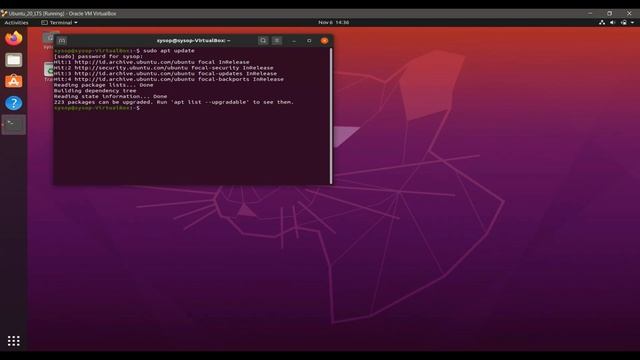Show Applications grid at dock bottom
Image resolution: width=640 pixels, height=360 pixels.
pyautogui.click(x=13, y=341)
